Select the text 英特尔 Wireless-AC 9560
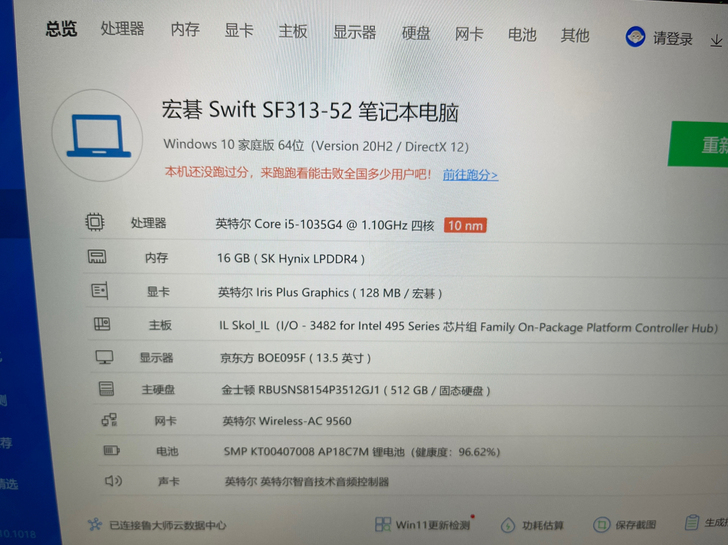728x545 pixels. click(x=287, y=421)
